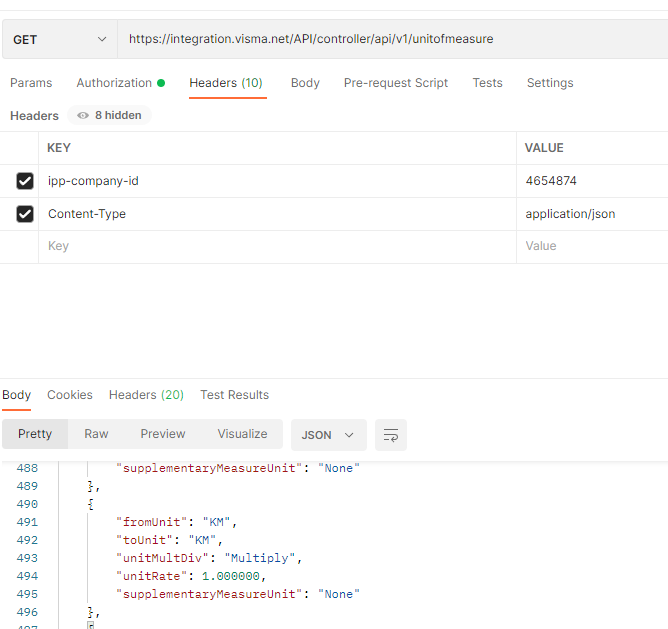Switch to the Params tab
This screenshot has width=668, height=629.
pyautogui.click(x=31, y=83)
